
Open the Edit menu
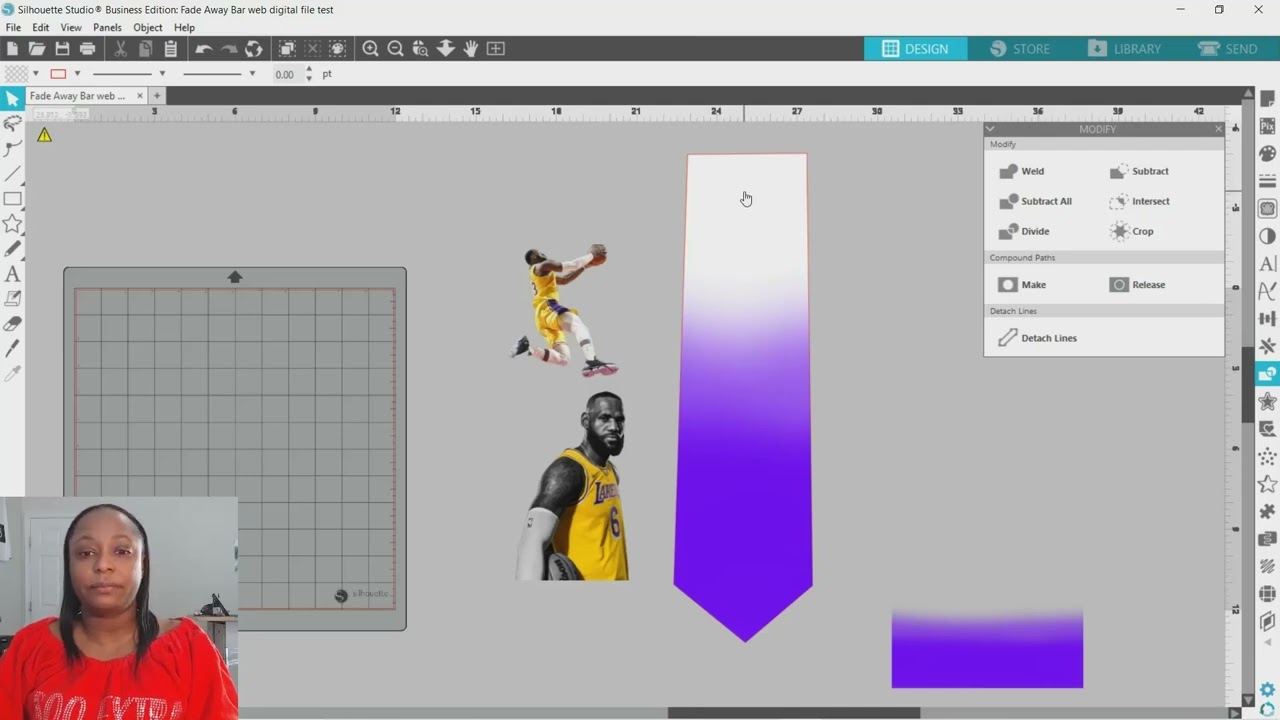point(41,28)
